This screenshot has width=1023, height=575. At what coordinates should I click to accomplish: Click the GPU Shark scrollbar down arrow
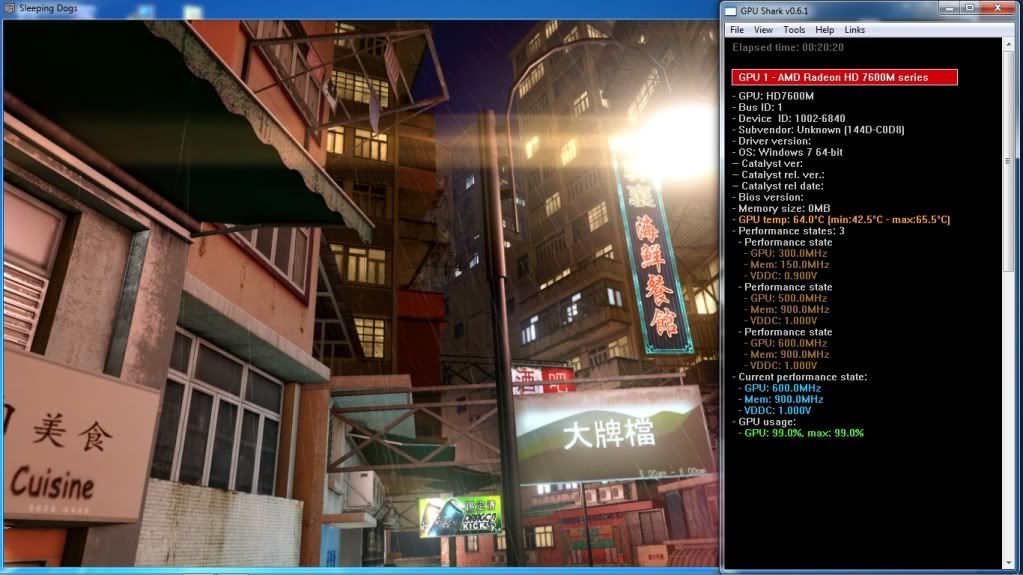(1009, 562)
